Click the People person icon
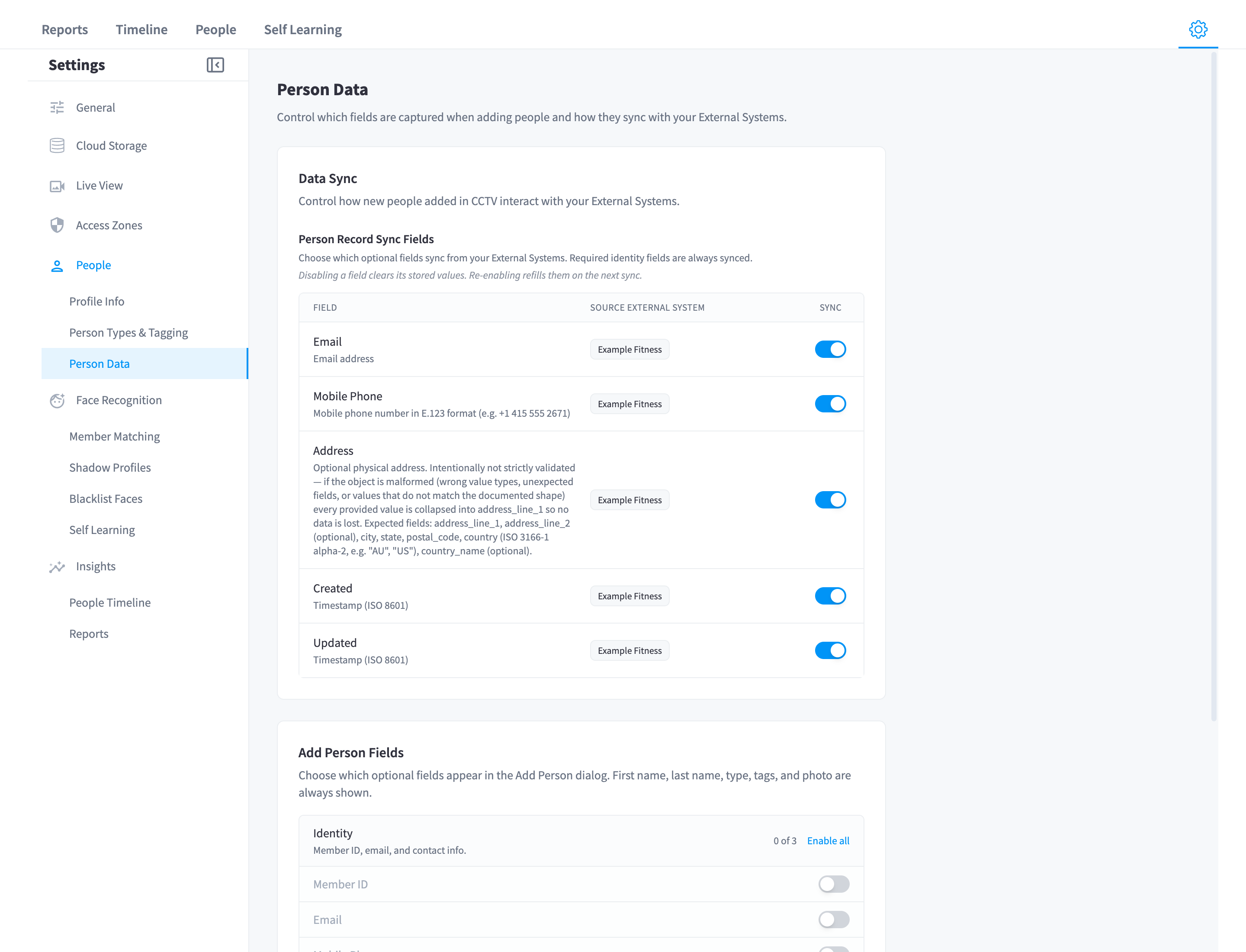 coord(57,265)
